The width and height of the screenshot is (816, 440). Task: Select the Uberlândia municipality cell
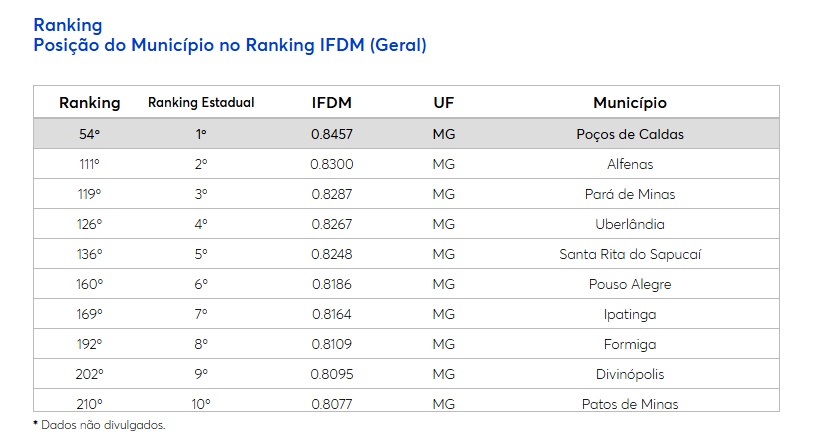pos(630,224)
